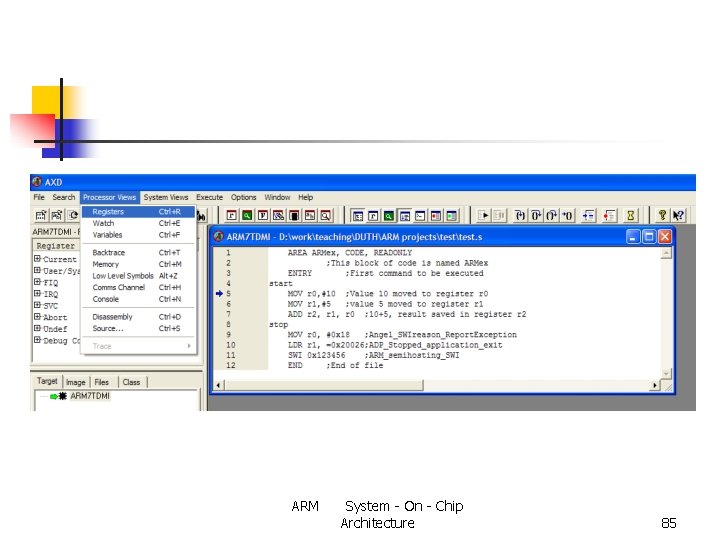
Task: Open the Trace submenu arrow
Action: (x=189, y=346)
